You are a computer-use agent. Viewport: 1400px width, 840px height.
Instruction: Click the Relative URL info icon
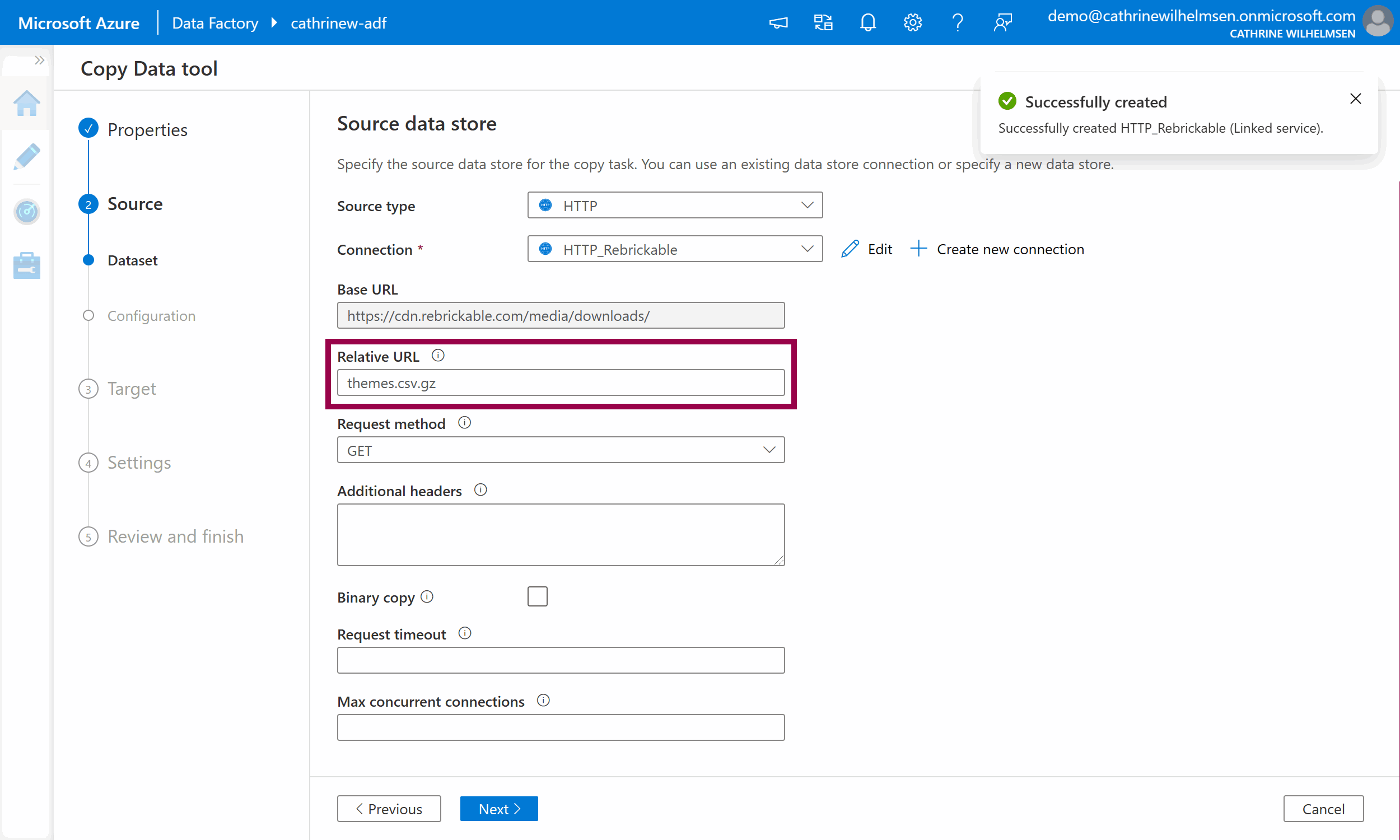(x=437, y=356)
